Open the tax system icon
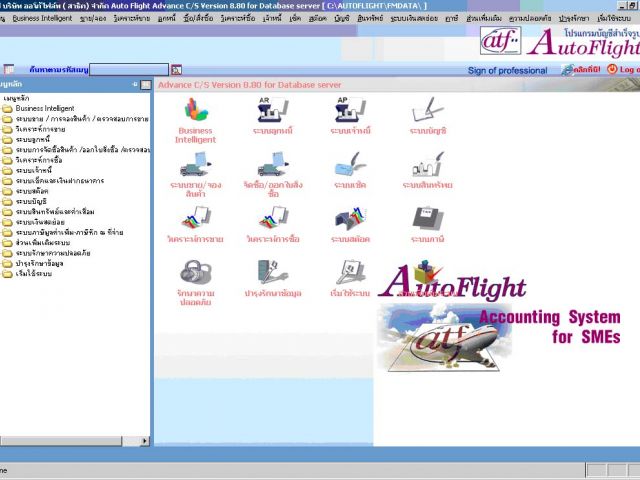The width and height of the screenshot is (640, 480). click(427, 218)
